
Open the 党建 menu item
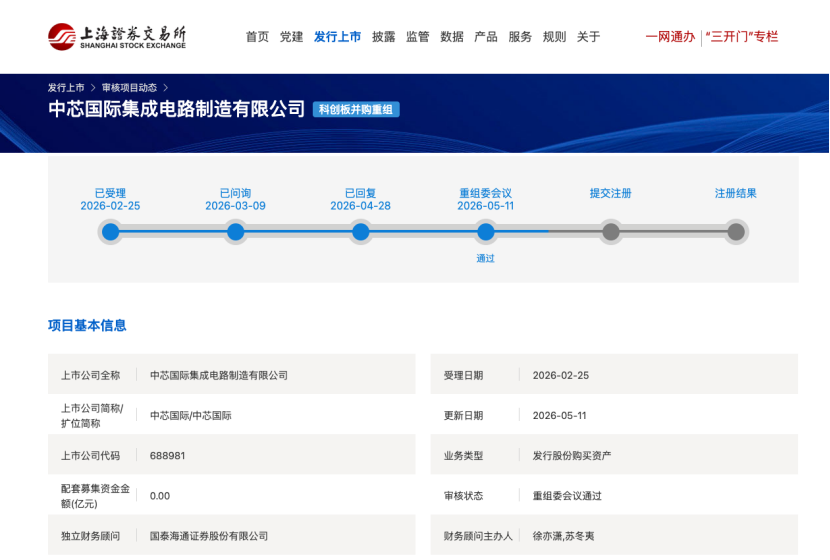[x=291, y=37]
